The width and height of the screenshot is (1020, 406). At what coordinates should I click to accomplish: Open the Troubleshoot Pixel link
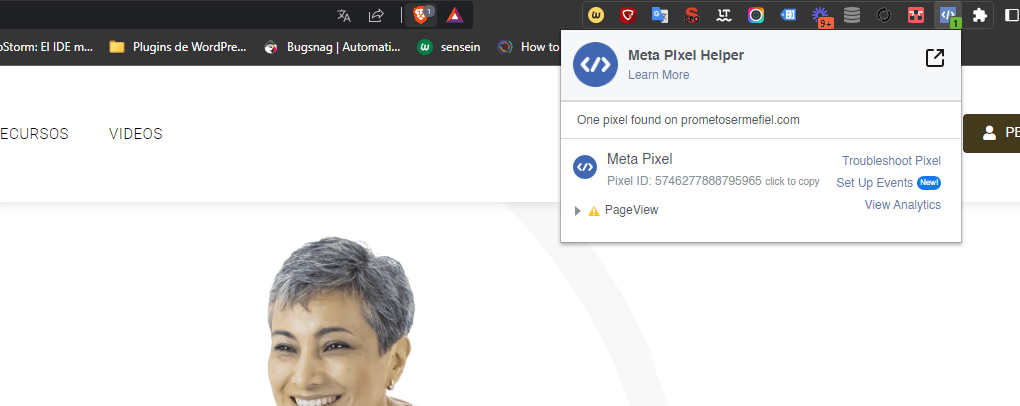tap(891, 161)
